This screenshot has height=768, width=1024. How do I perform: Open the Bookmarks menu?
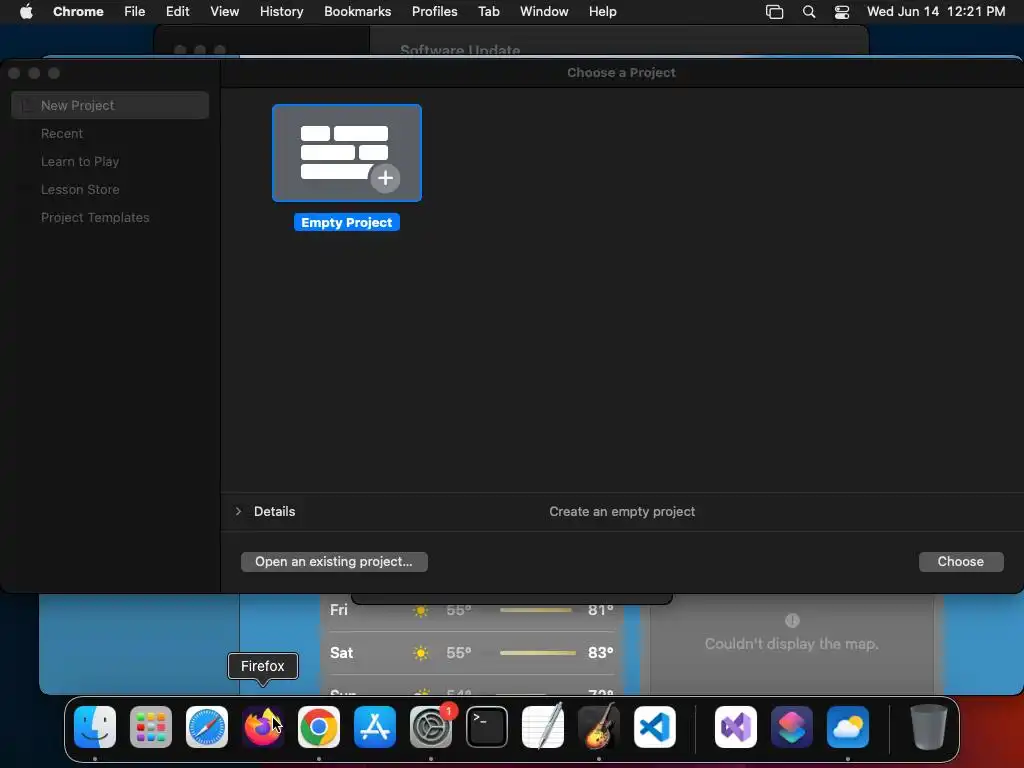pos(357,11)
